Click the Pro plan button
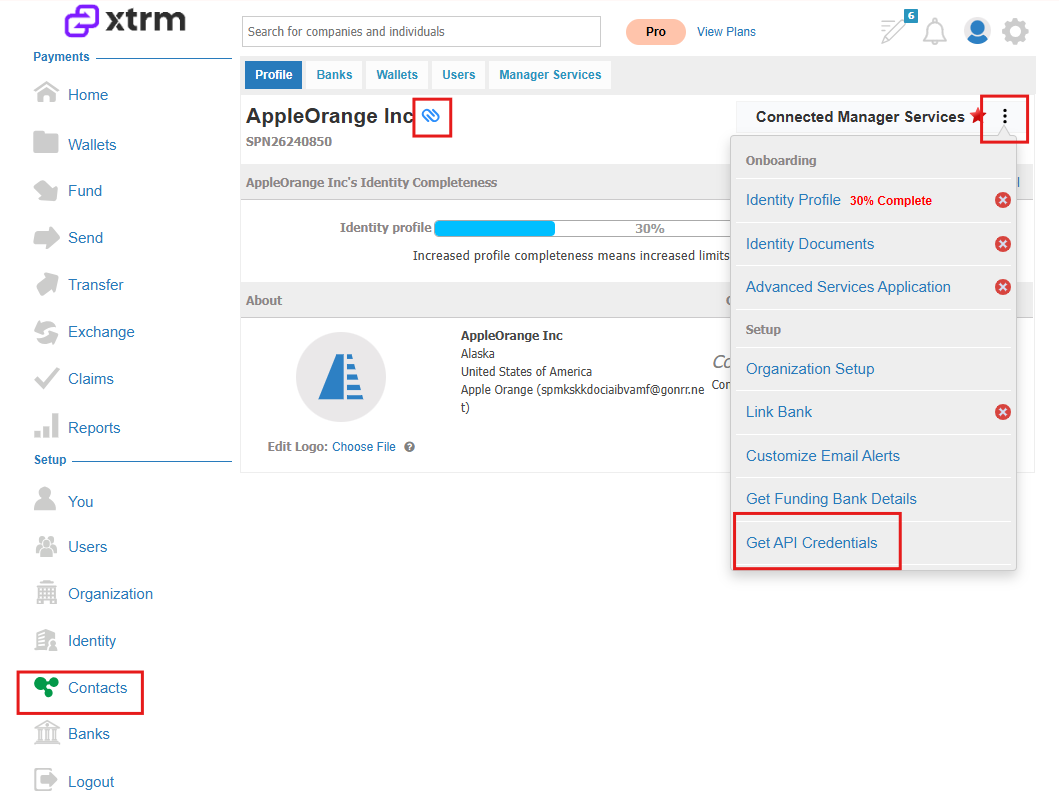1059x807 pixels. 655,32
